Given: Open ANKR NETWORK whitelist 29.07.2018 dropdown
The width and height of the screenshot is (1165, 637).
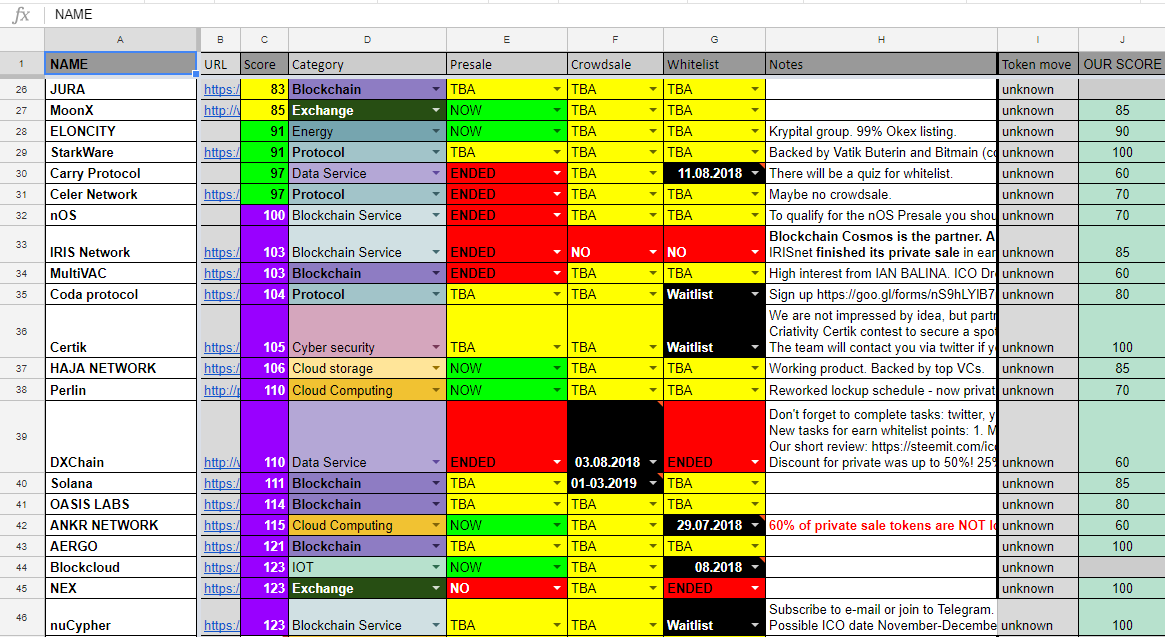Looking at the screenshot, I should (x=755, y=526).
